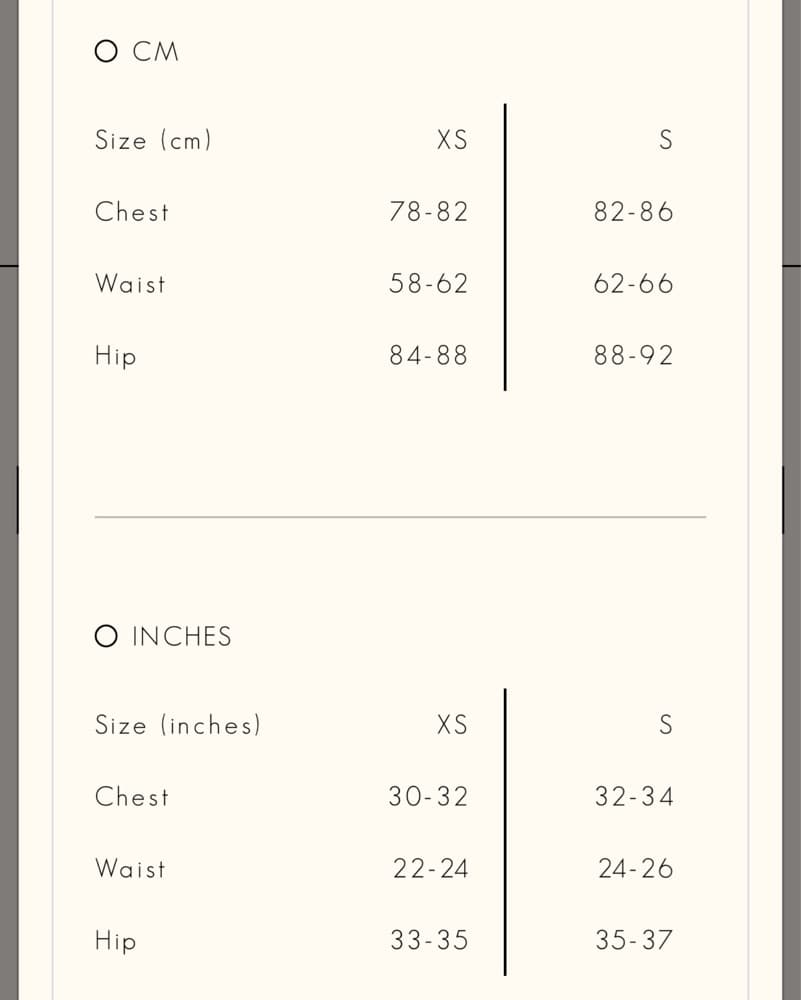Viewport: 801px width, 1000px height.
Task: Select the INCHES radio button
Action: (106, 636)
